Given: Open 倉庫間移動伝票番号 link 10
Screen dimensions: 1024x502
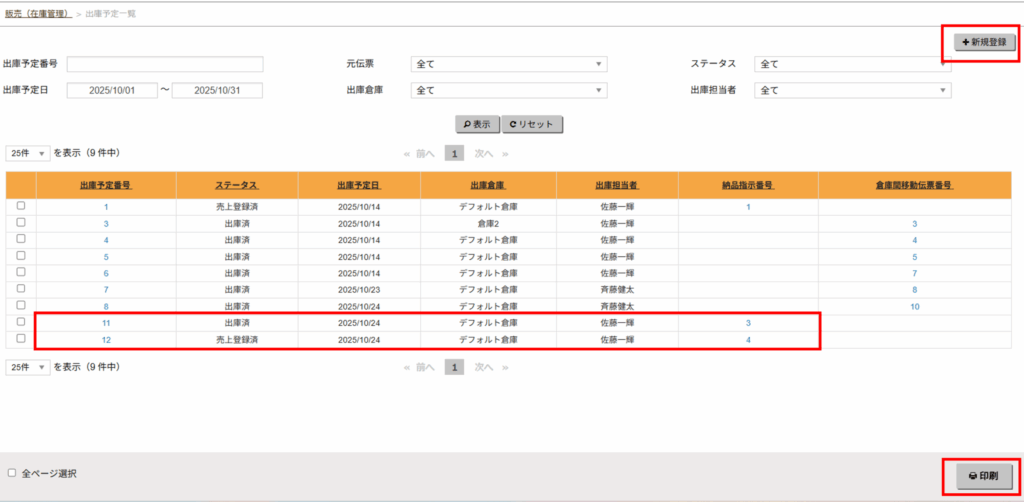Looking at the screenshot, I should click(x=914, y=307).
